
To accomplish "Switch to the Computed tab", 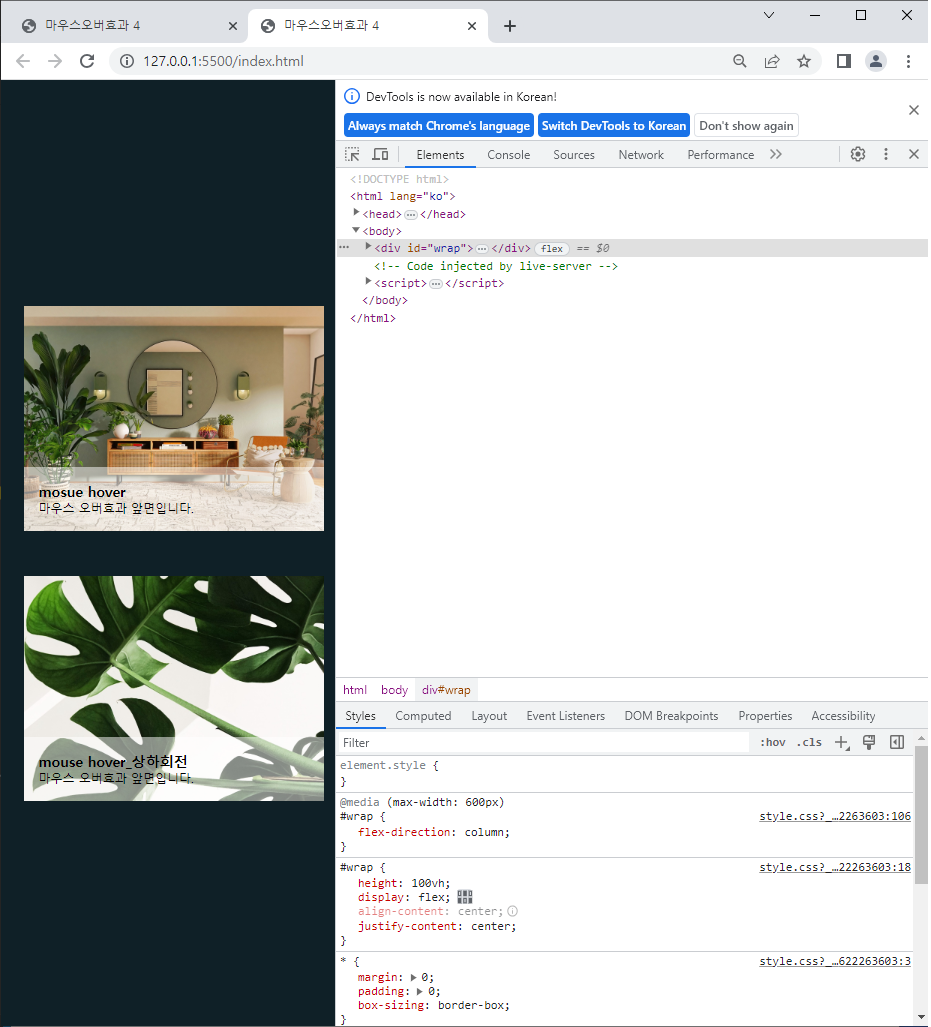I will (423, 716).
